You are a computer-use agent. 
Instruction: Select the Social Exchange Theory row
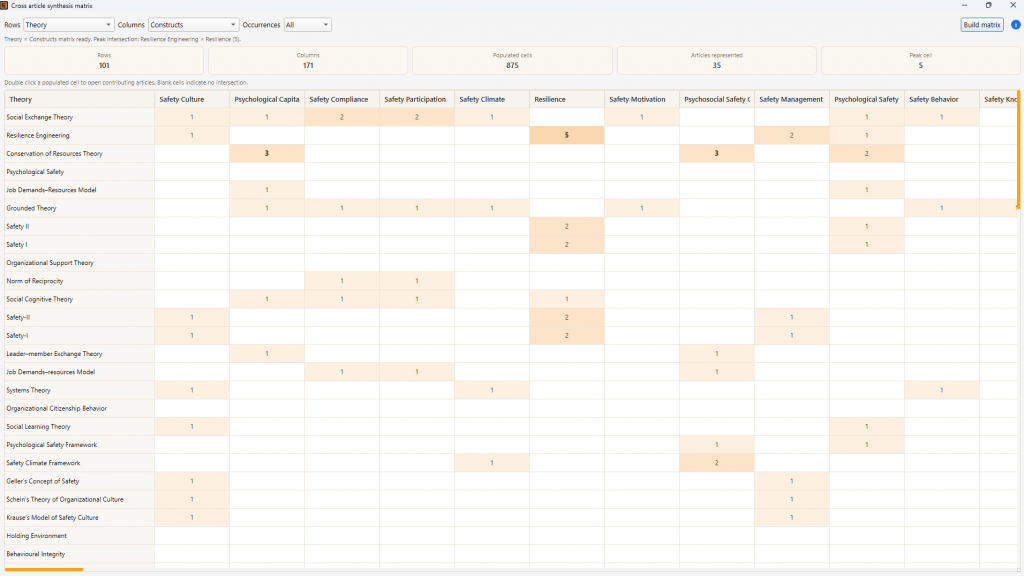80,117
